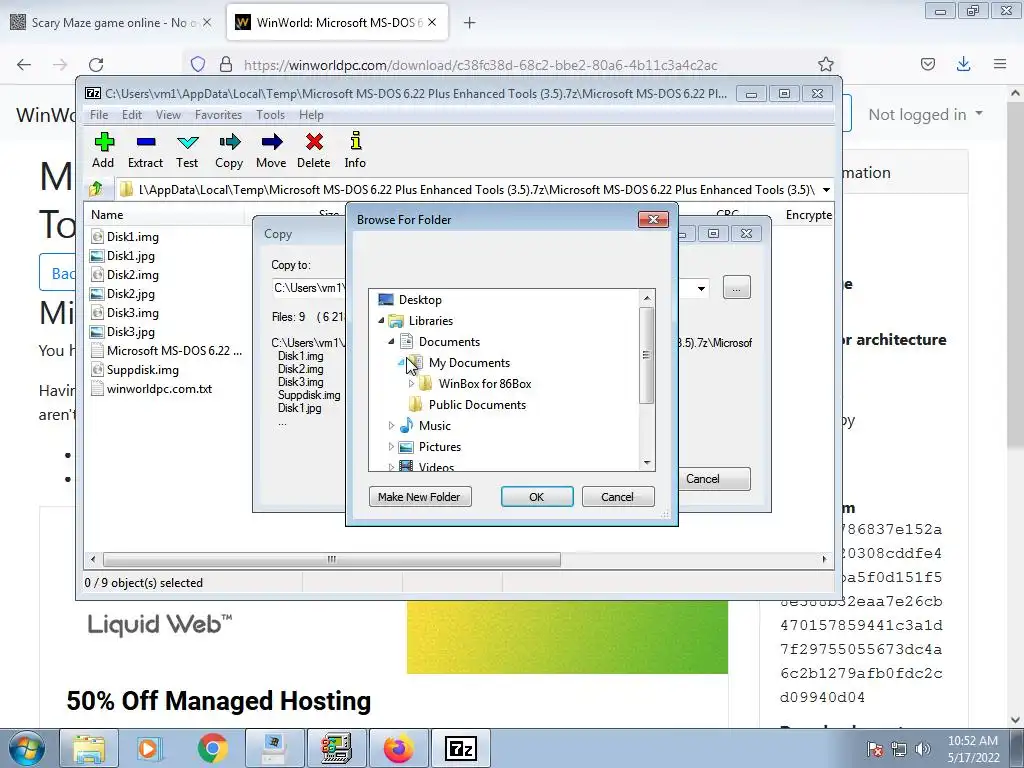The width and height of the screenshot is (1024, 768).
Task: Open the Edit menu in 7-Zip
Action: [x=132, y=115]
